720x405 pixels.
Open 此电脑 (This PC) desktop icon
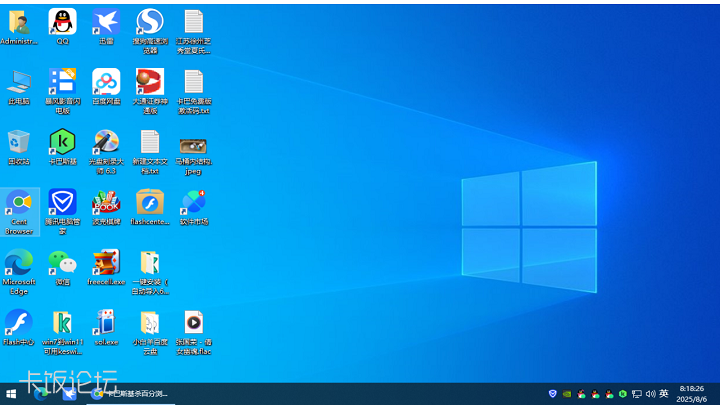(x=19, y=87)
